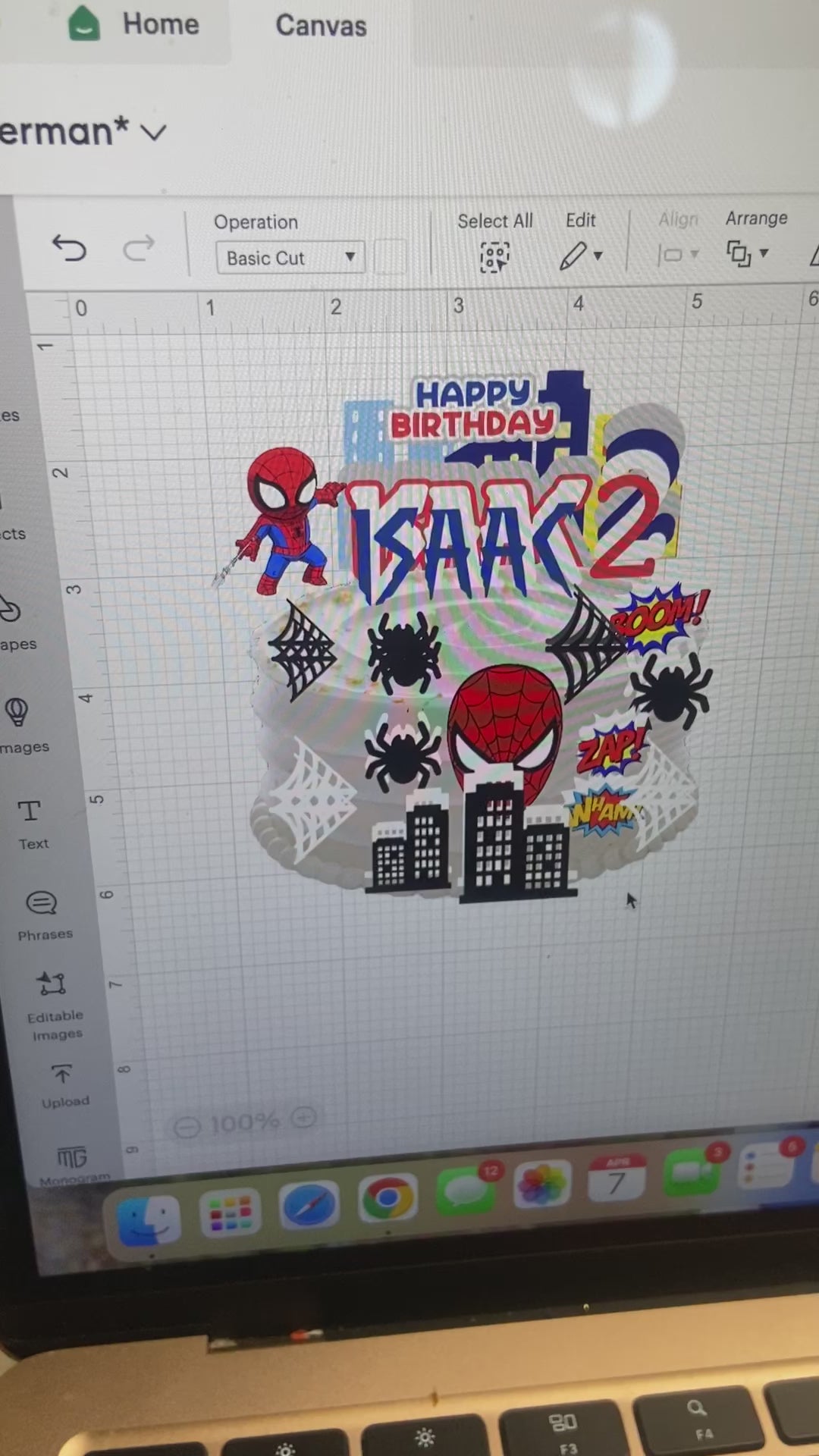Image resolution: width=819 pixels, height=1456 pixels.
Task: Switch to the Home tab
Action: [x=160, y=24]
